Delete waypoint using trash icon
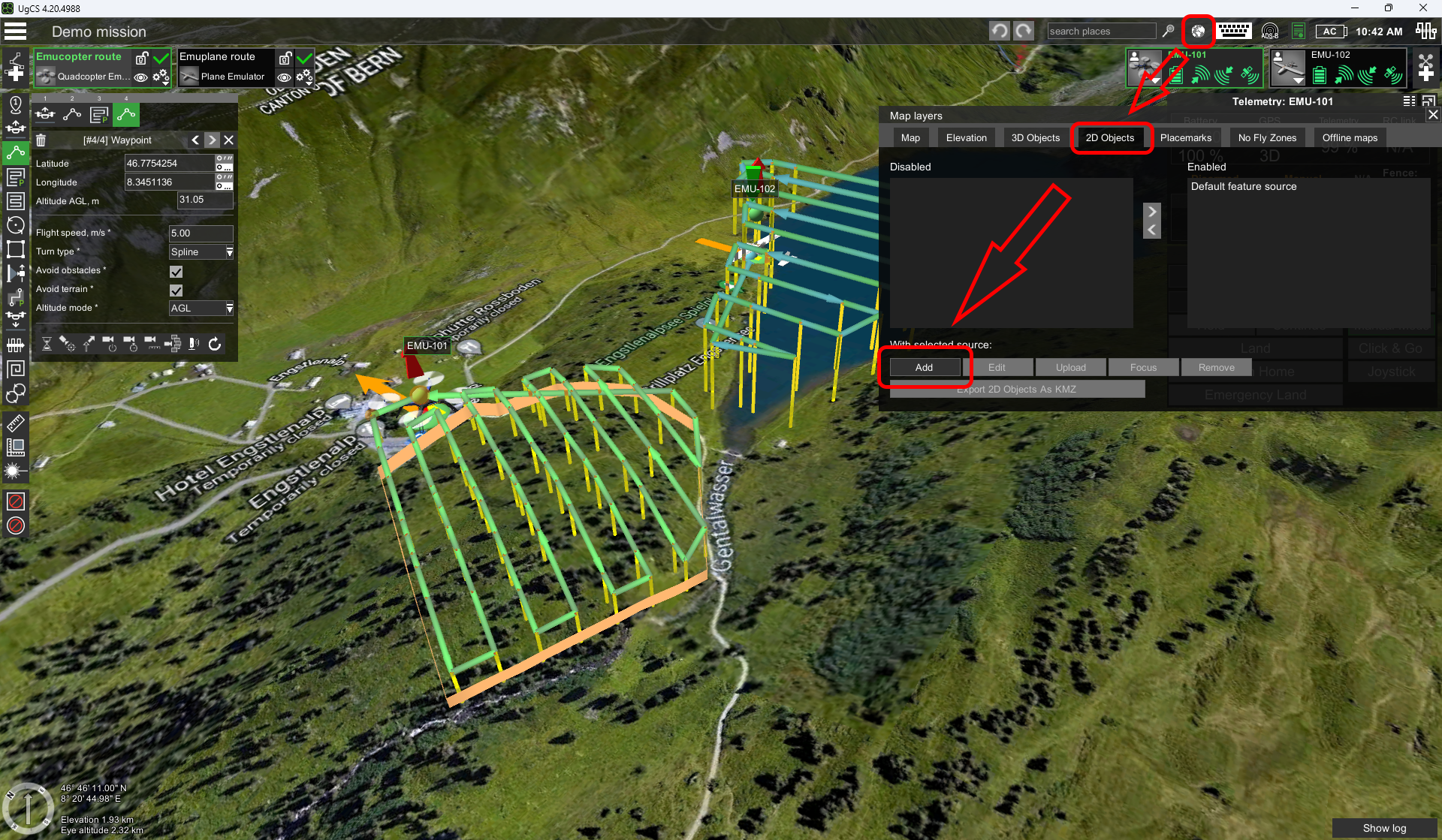Screen dimensions: 1442x840 tap(41, 140)
